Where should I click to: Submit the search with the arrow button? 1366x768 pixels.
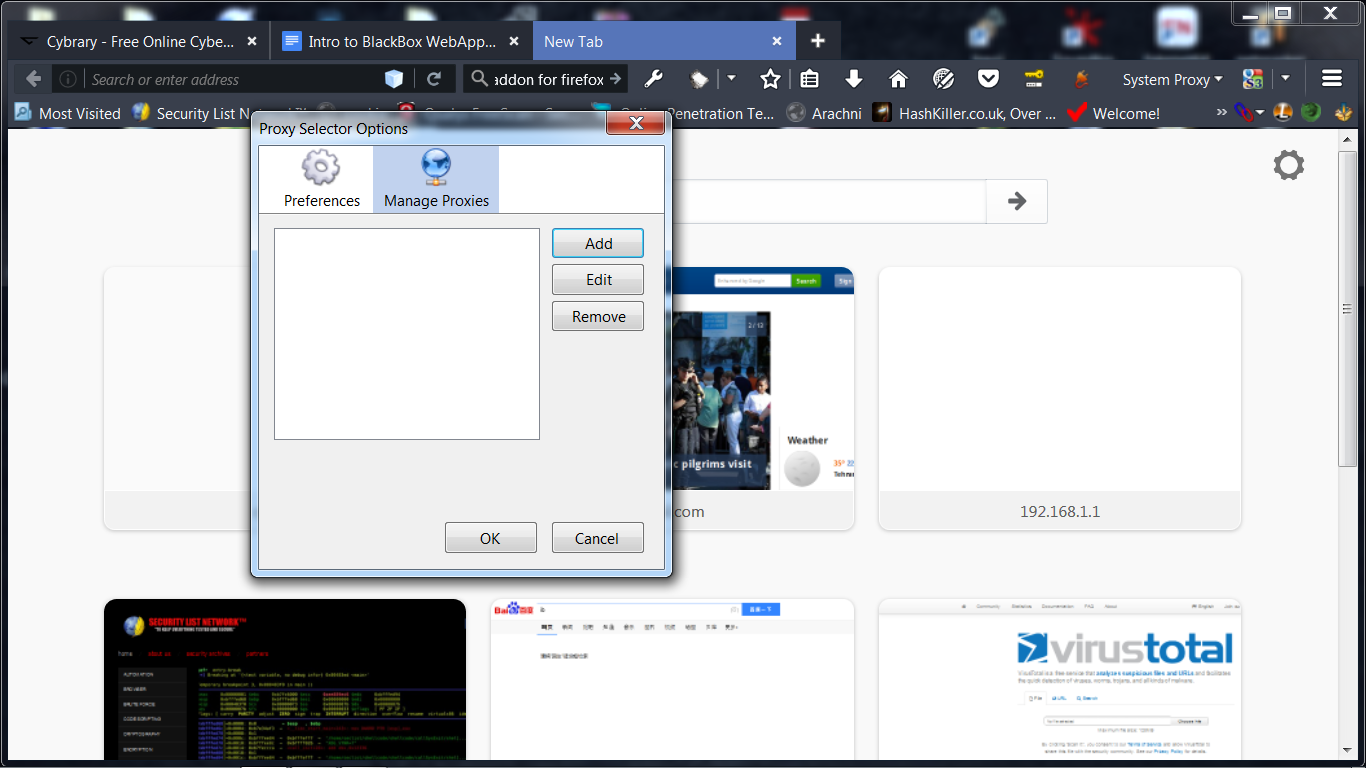coord(616,79)
